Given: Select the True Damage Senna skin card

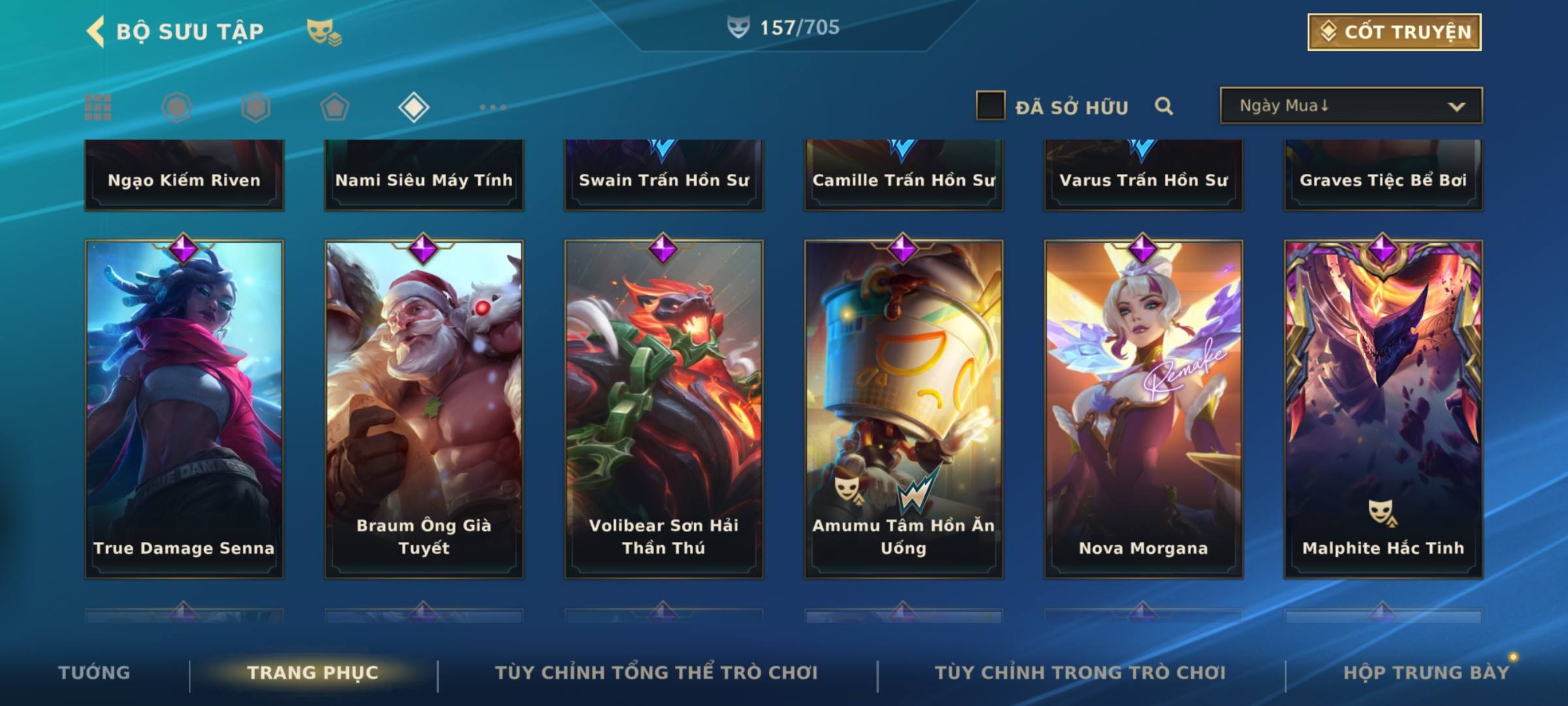Looking at the screenshot, I should [184, 409].
